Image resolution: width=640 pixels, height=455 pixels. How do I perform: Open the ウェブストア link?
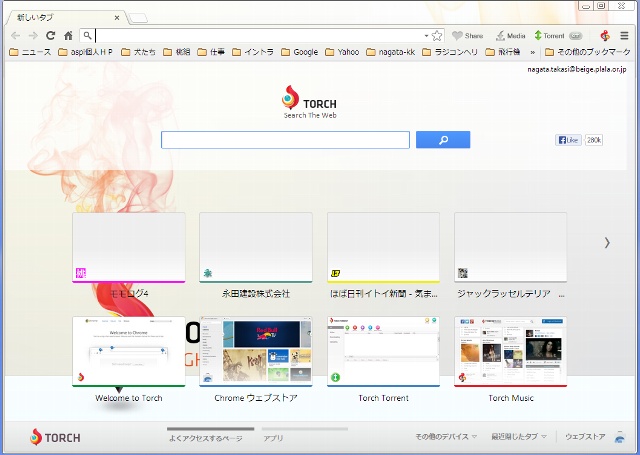[x=585, y=437]
